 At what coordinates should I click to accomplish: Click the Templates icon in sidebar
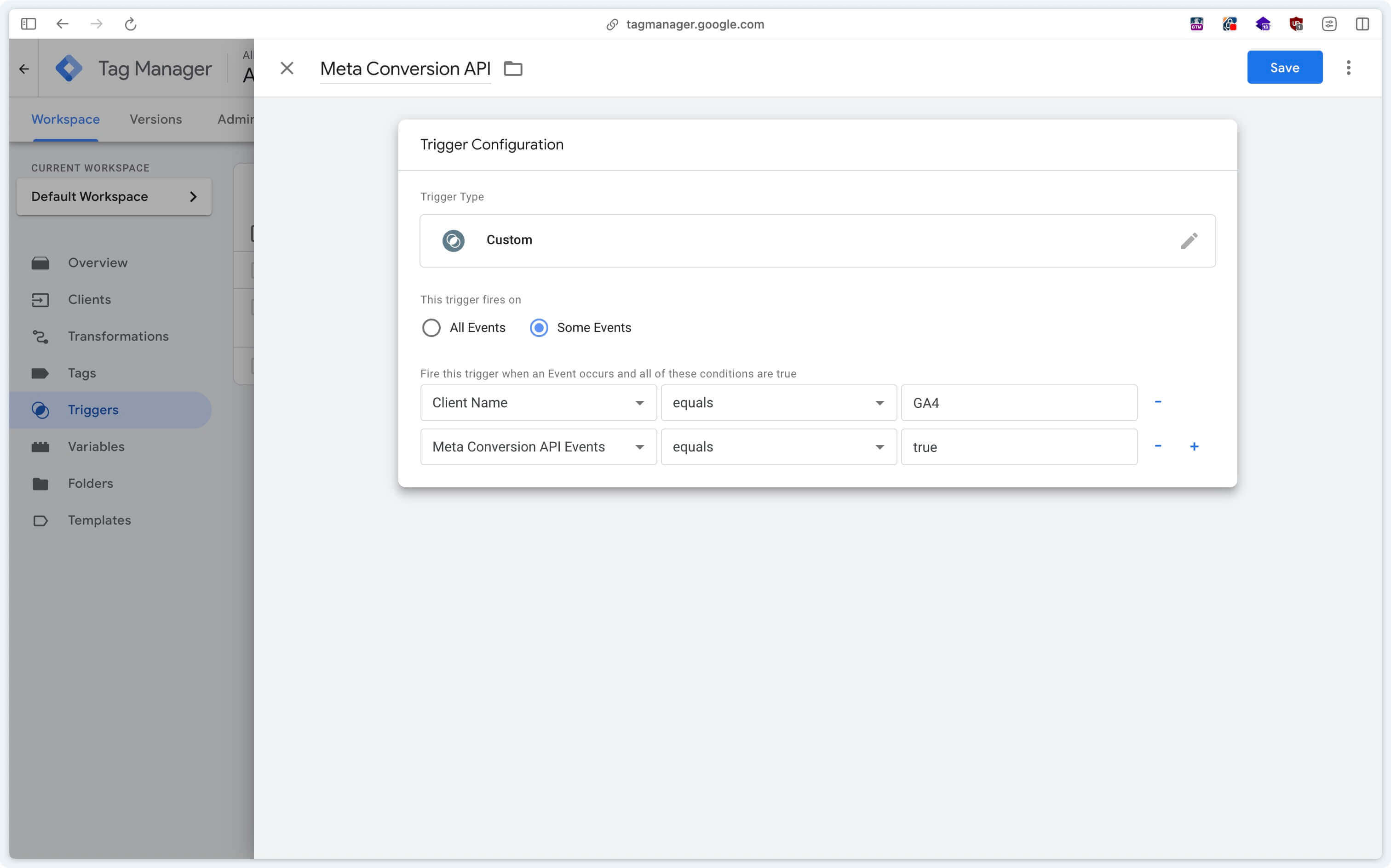[x=38, y=520]
